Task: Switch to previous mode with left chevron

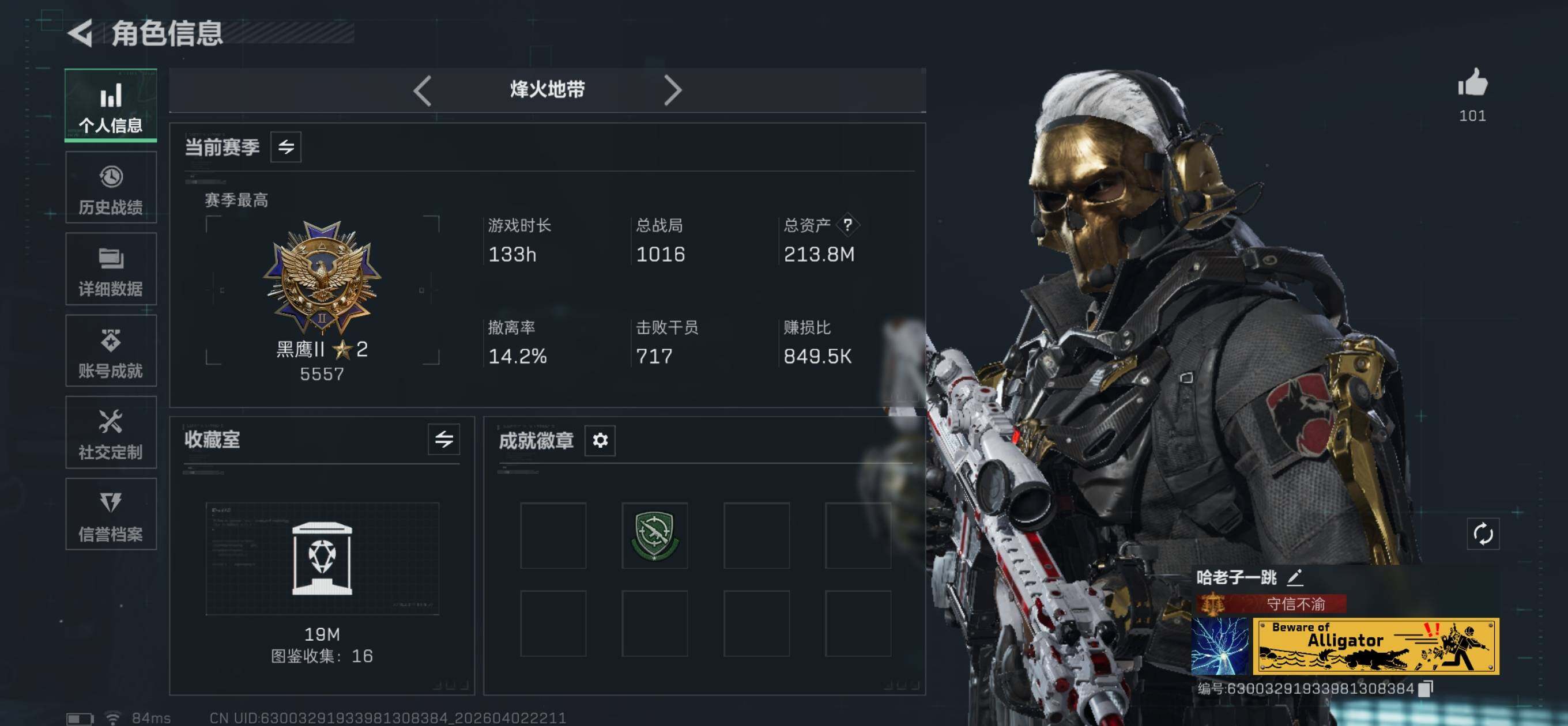Action: coord(423,90)
